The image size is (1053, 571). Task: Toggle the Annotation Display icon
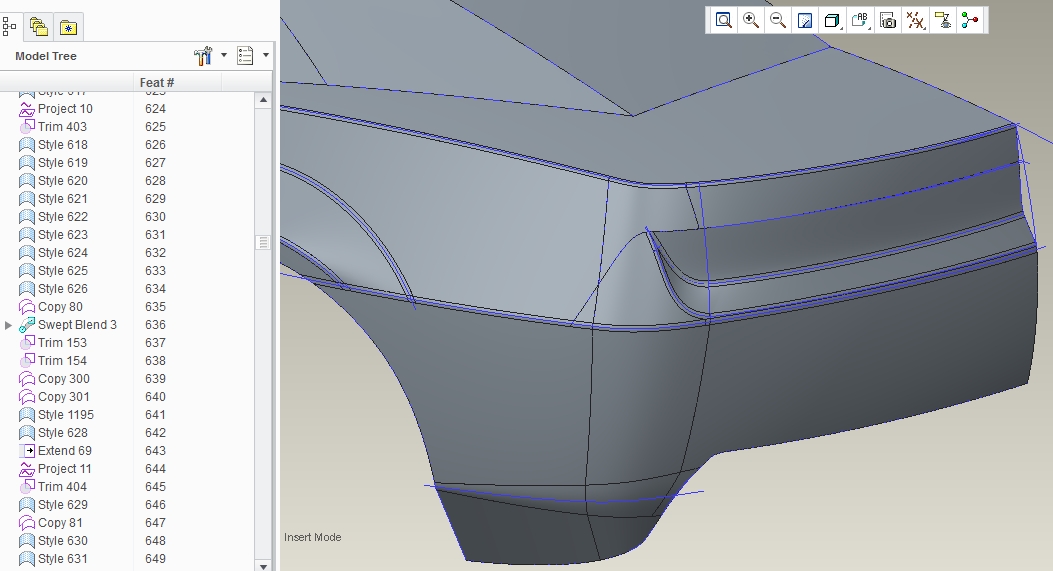pyautogui.click(x=943, y=20)
